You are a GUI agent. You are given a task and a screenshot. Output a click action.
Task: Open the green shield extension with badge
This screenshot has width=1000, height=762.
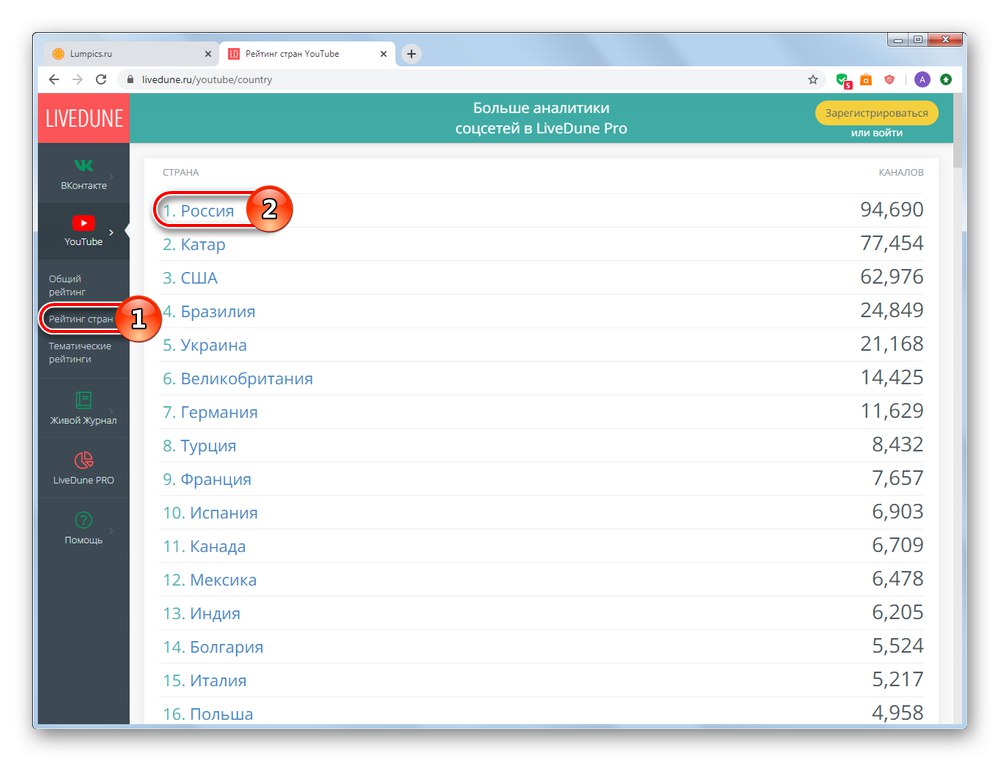[x=843, y=80]
